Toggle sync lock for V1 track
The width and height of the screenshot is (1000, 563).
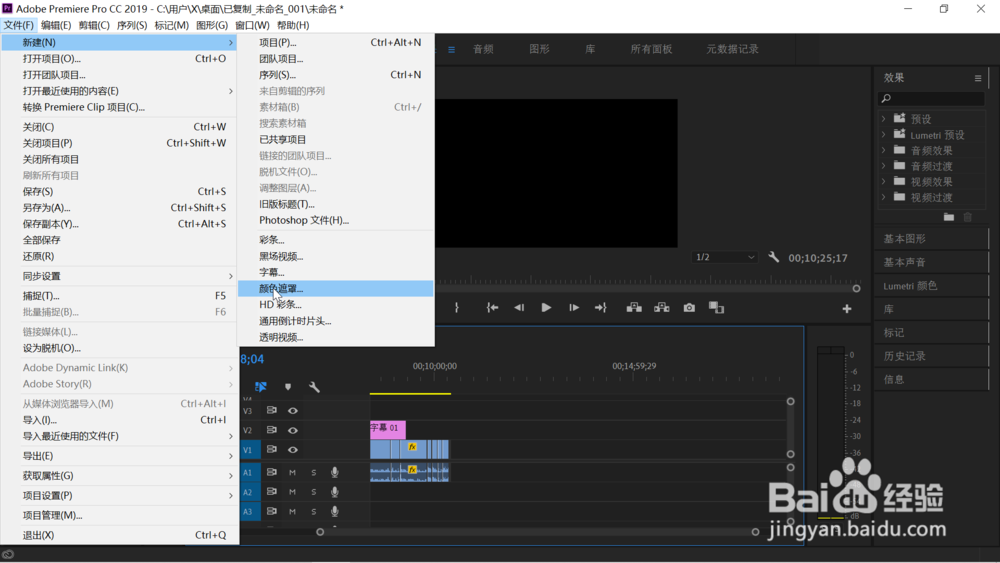pyautogui.click(x=272, y=450)
